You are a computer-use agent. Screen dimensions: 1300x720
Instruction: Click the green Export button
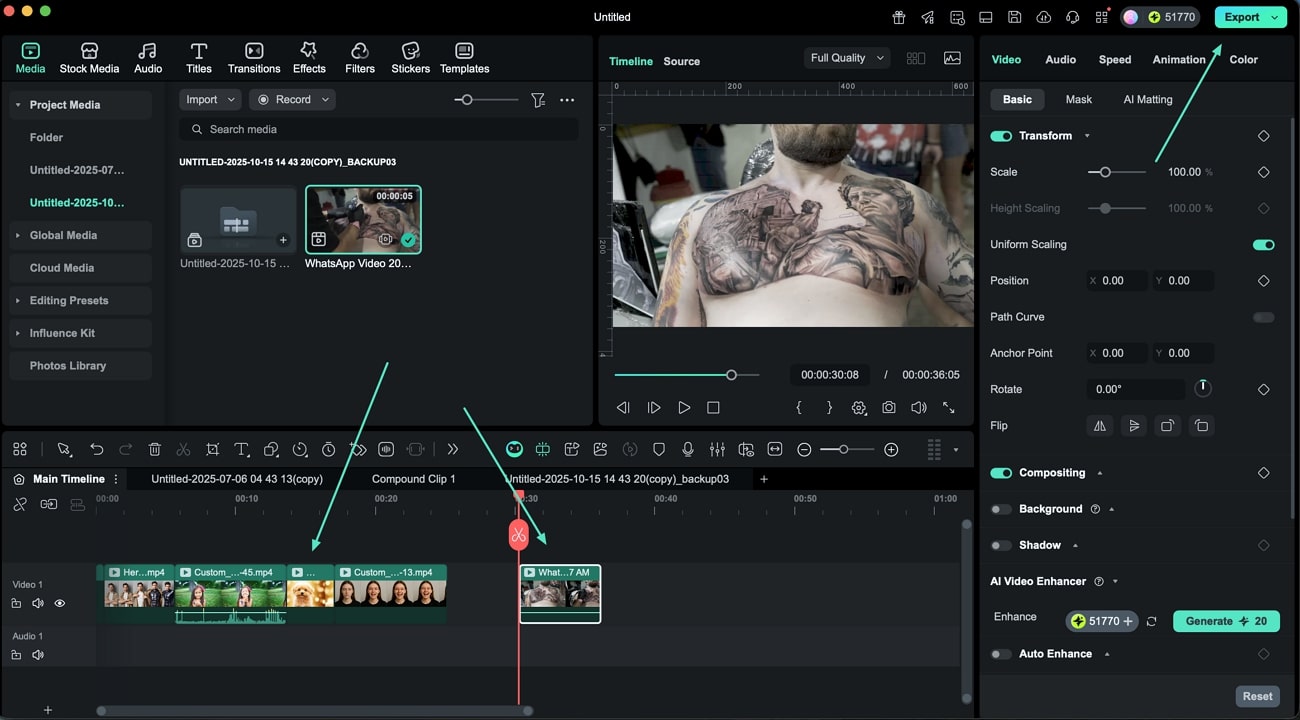point(1243,16)
